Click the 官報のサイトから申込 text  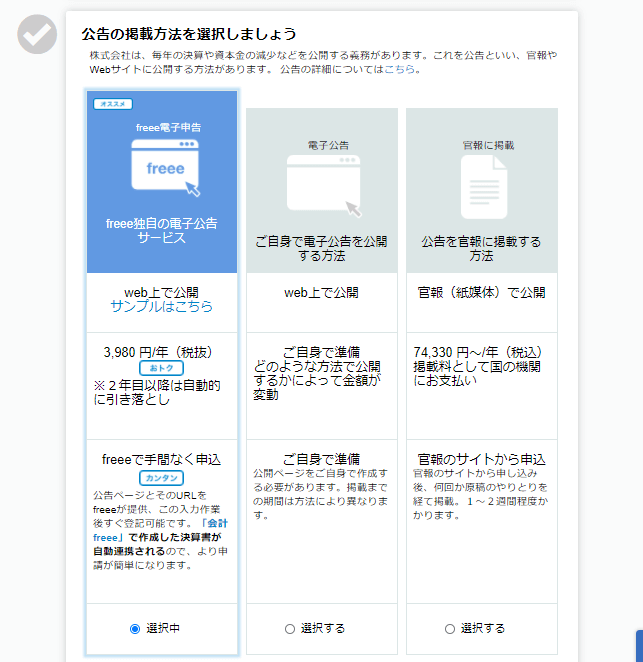click(x=481, y=459)
